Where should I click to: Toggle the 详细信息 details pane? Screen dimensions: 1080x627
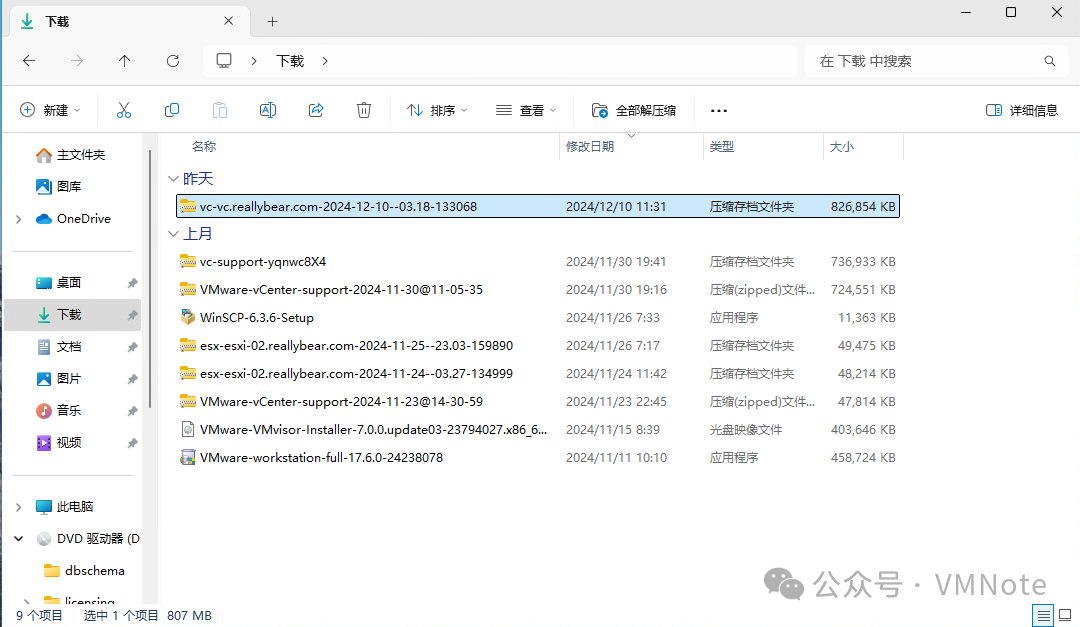(1022, 110)
